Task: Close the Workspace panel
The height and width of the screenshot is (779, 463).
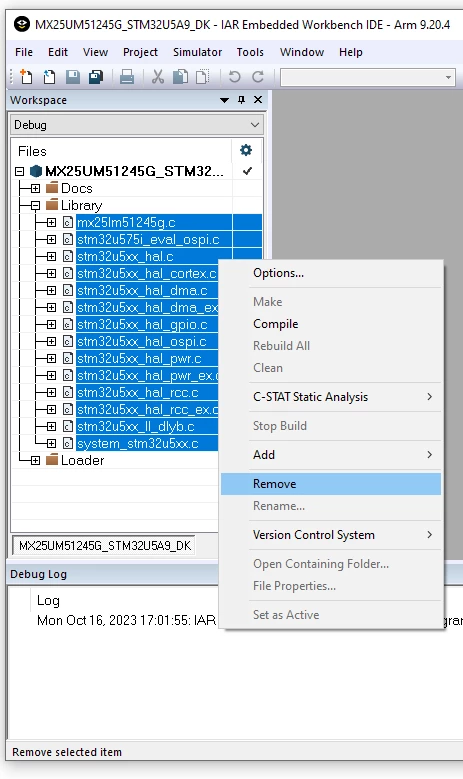Action: tap(258, 100)
